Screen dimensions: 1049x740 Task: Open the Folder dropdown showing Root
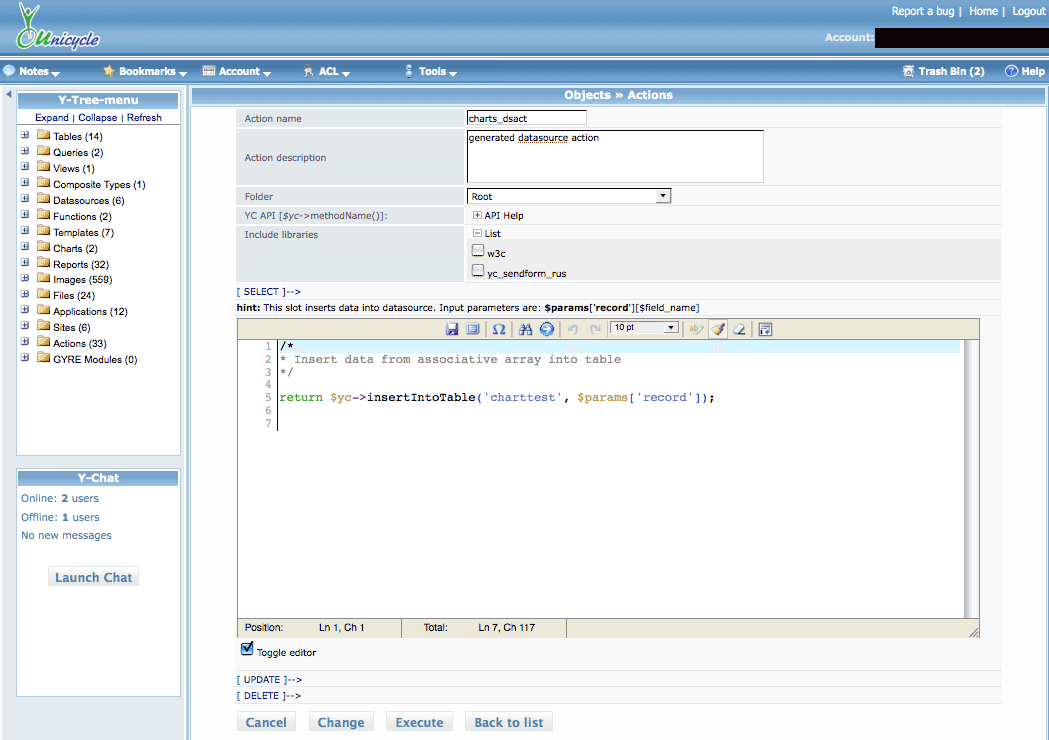tap(568, 196)
